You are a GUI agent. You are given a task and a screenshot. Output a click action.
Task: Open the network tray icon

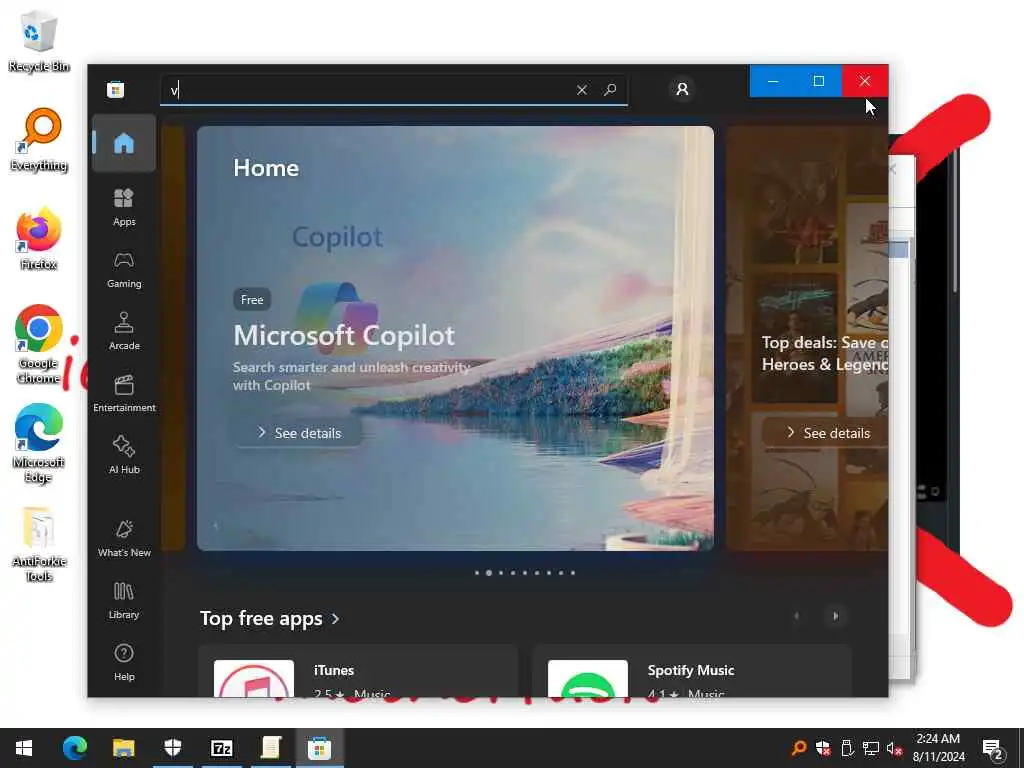click(871, 748)
